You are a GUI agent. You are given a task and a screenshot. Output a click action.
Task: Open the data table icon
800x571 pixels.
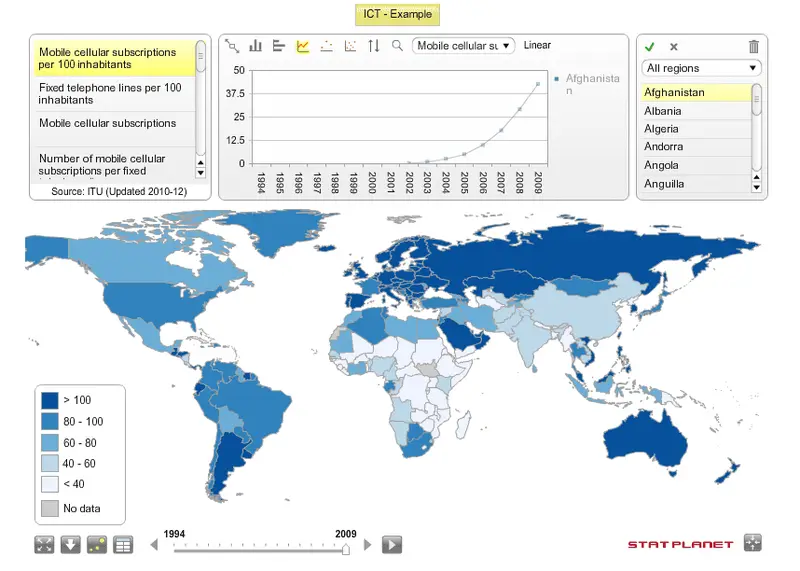click(x=123, y=544)
